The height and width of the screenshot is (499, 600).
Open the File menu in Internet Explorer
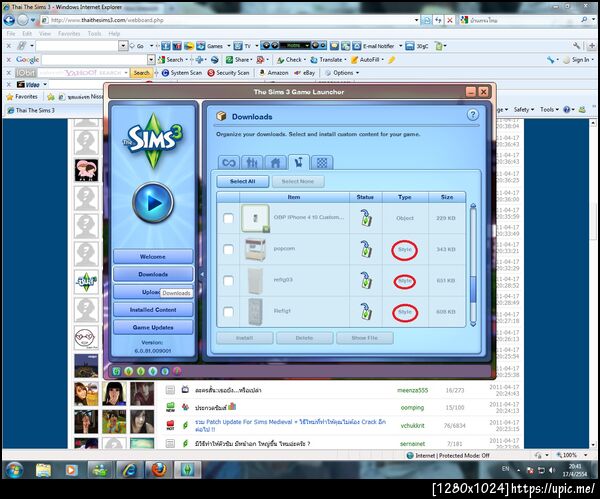click(x=11, y=34)
